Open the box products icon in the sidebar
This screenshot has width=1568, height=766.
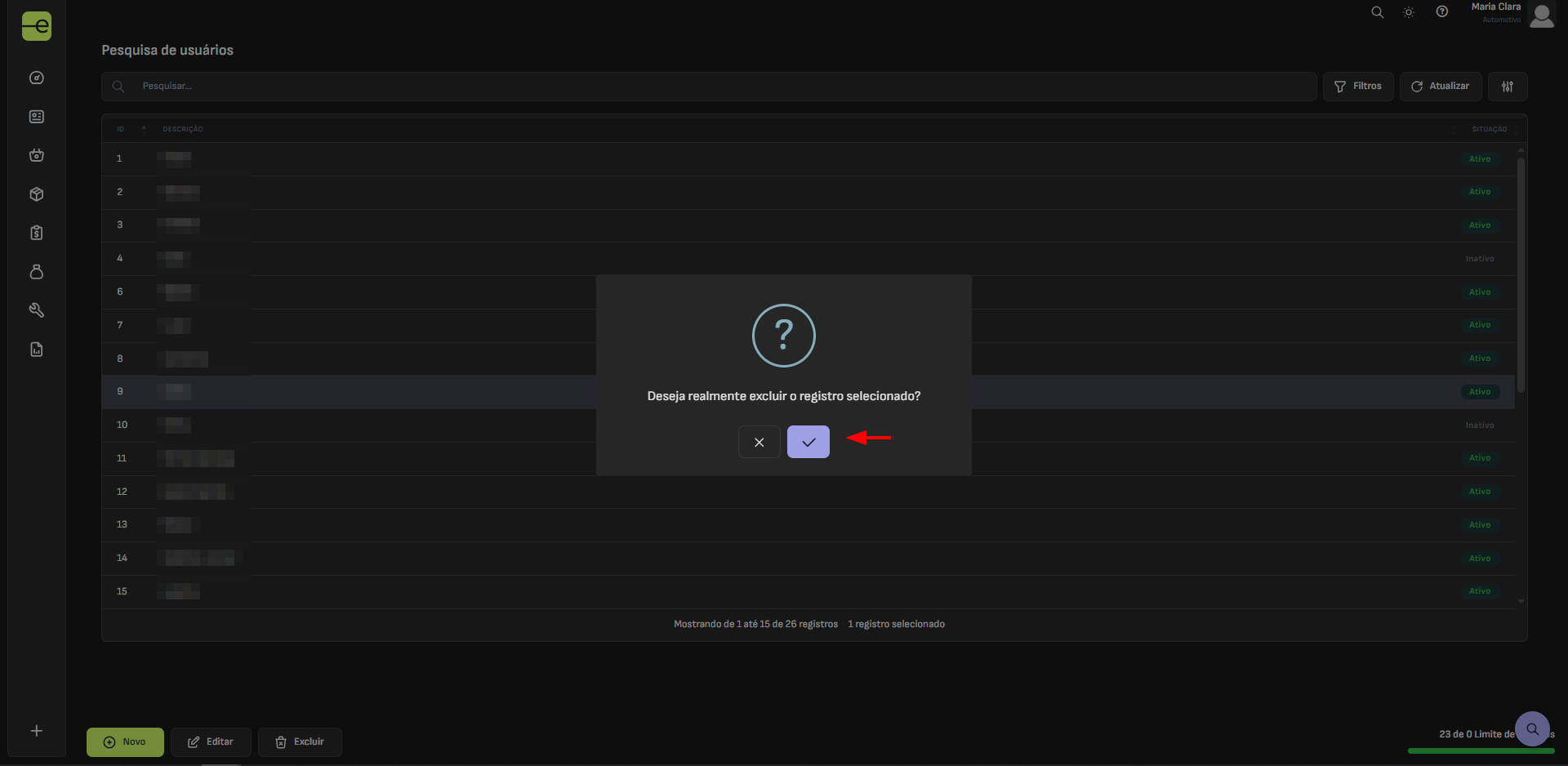point(37,194)
